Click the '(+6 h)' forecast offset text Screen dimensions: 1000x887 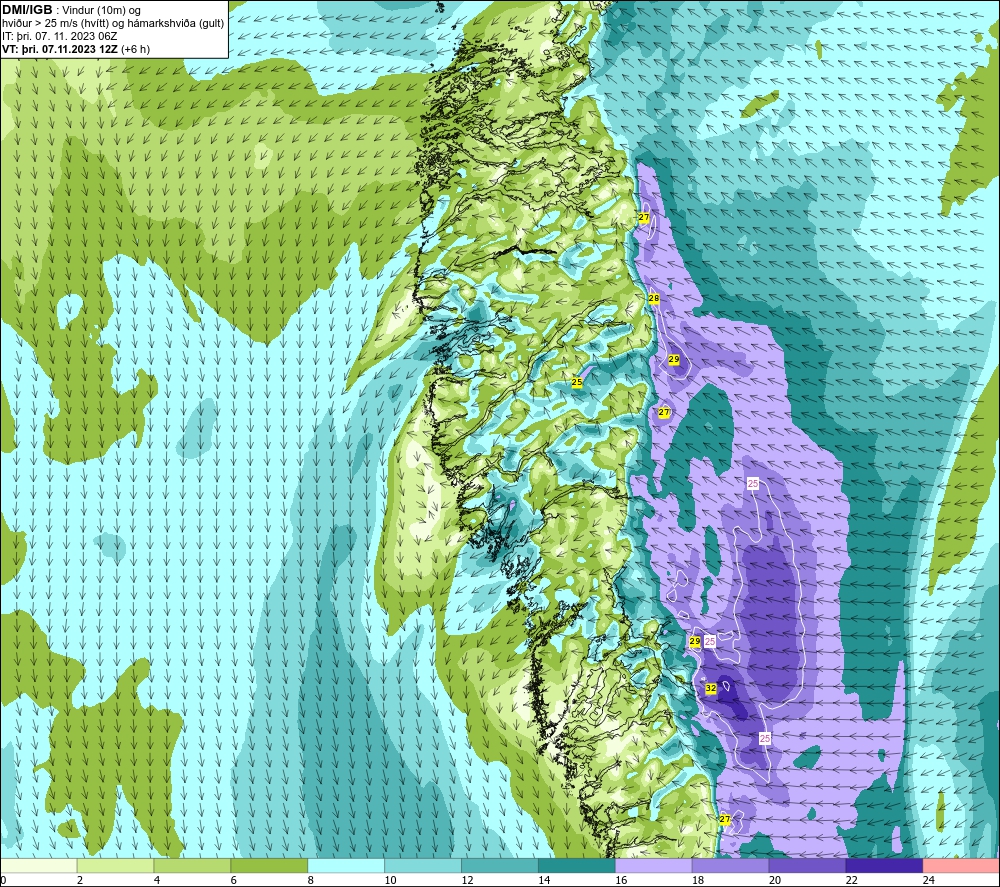tap(135, 49)
